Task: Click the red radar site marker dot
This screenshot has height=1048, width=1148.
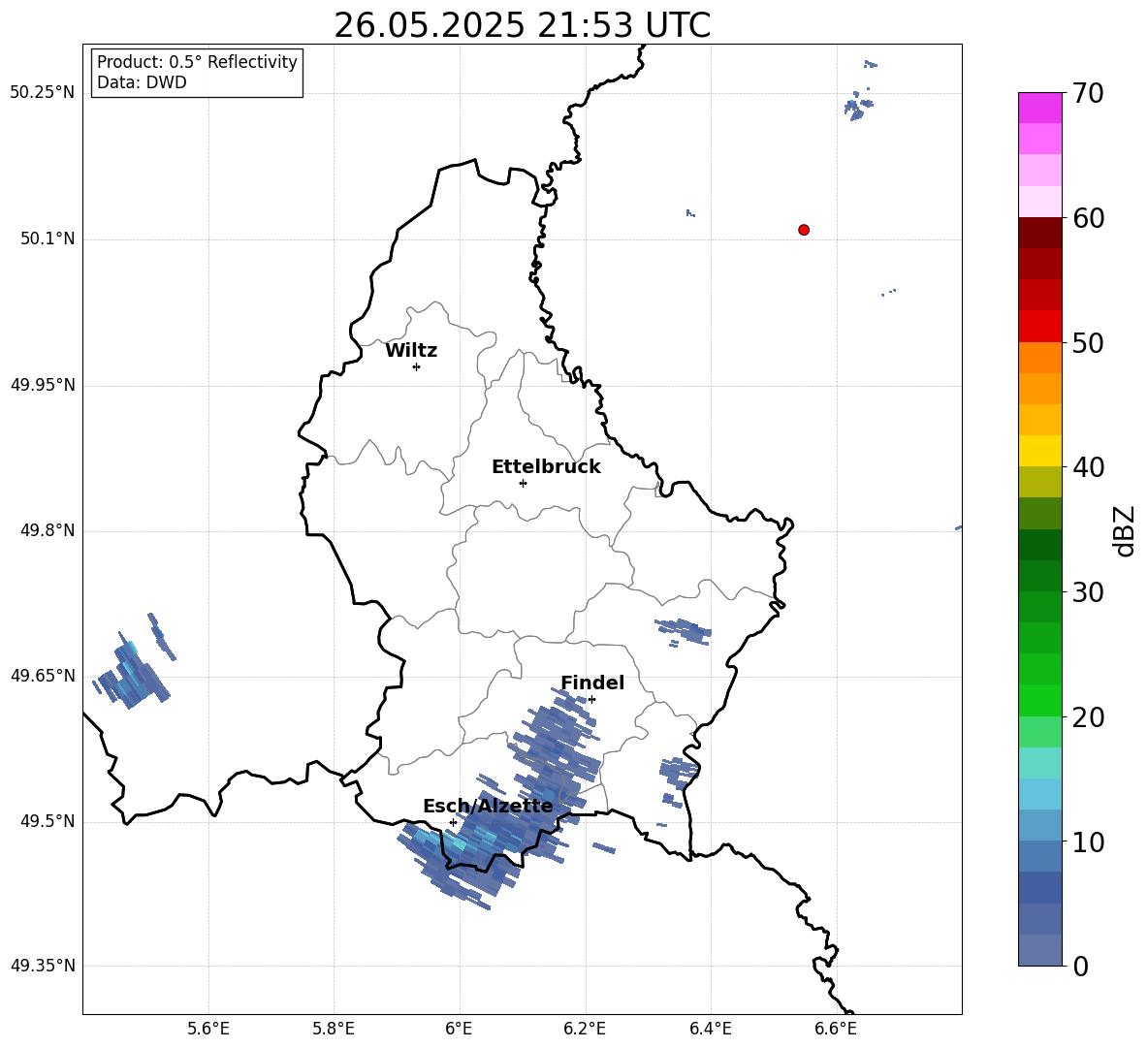Action: pos(804,230)
